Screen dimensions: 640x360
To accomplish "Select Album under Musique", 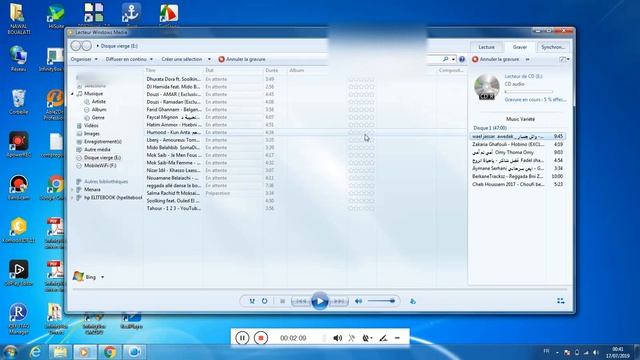I will [95, 110].
